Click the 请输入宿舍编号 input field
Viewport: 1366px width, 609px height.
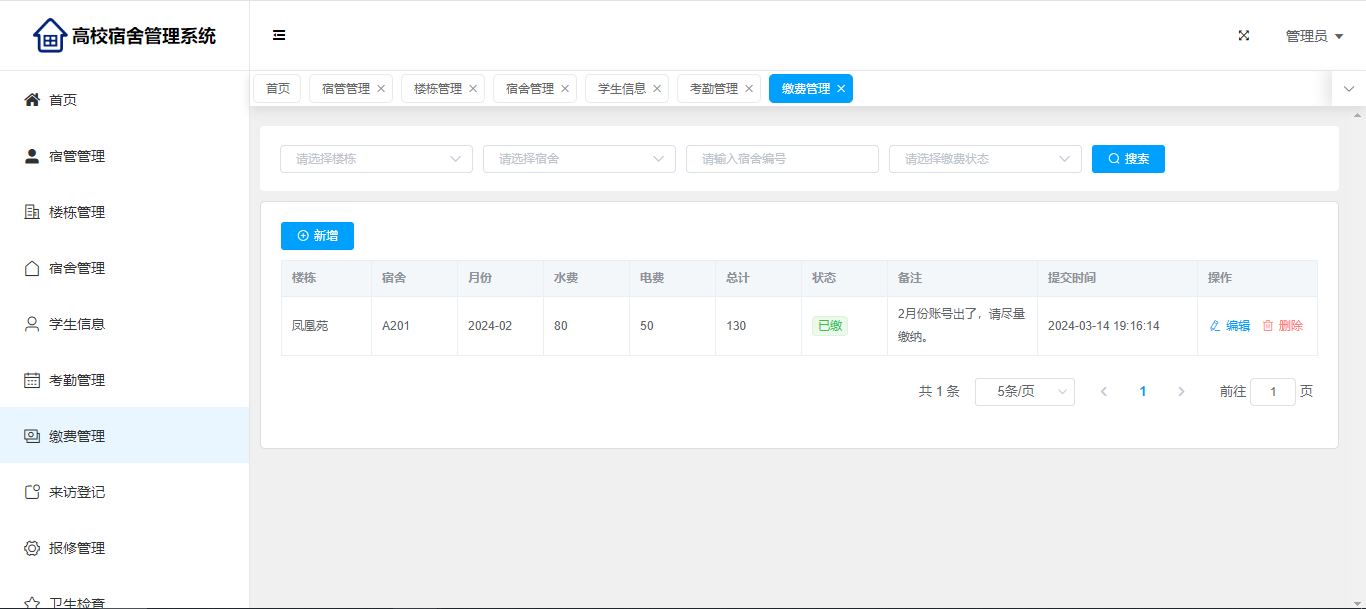(782, 159)
